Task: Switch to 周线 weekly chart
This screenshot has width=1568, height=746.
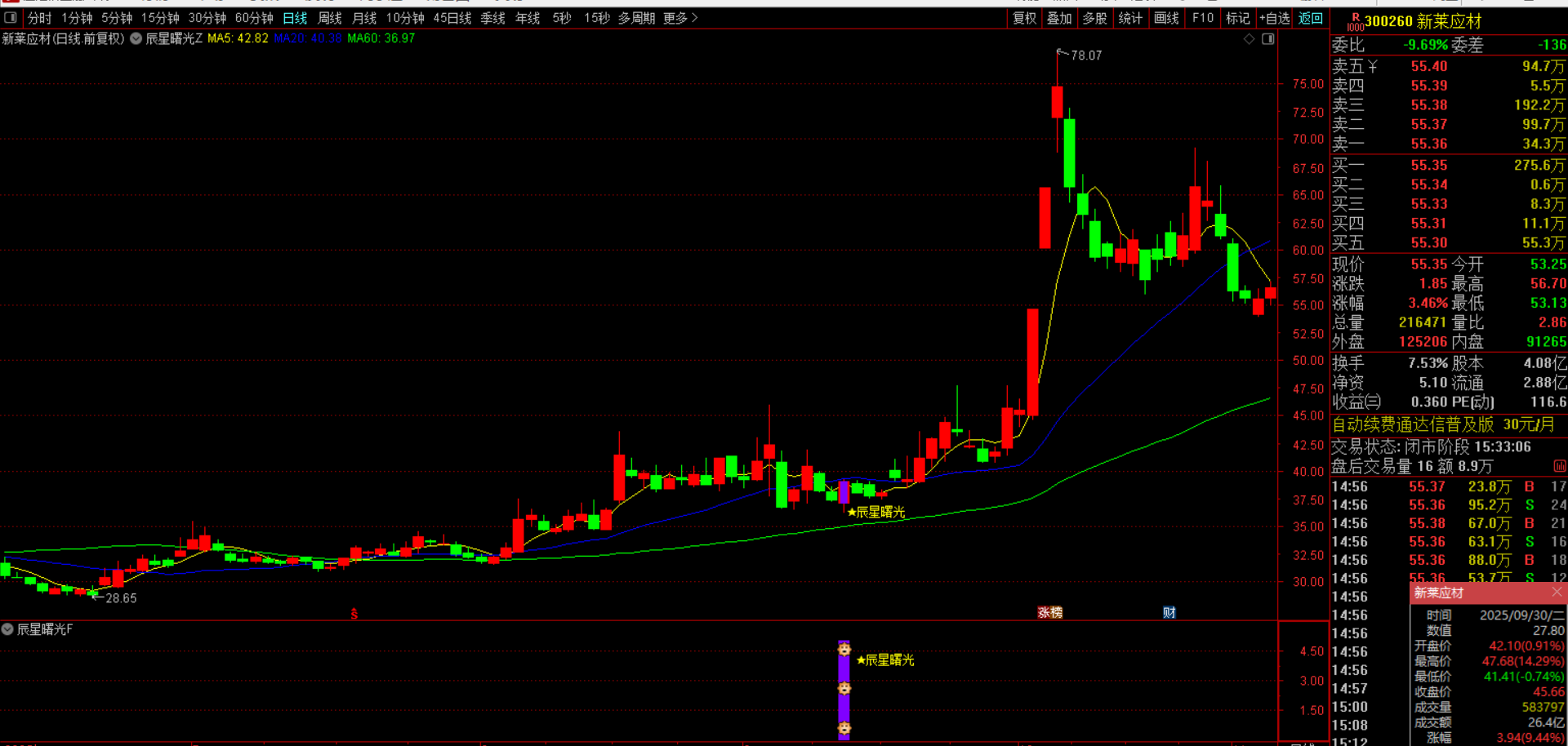Action: pos(330,18)
